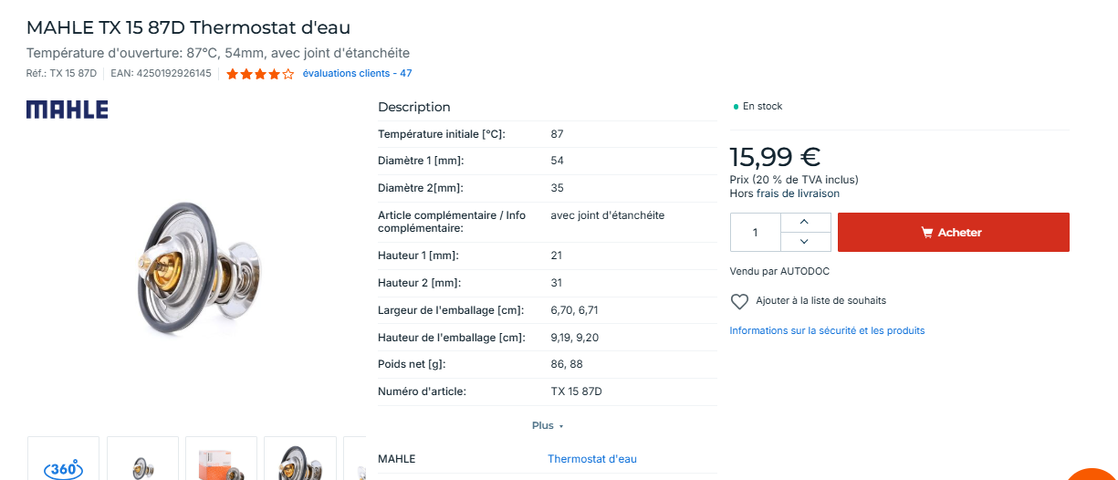The height and width of the screenshot is (480, 1118).
Task: Click the MAHLE brand logo
Action: [x=67, y=110]
